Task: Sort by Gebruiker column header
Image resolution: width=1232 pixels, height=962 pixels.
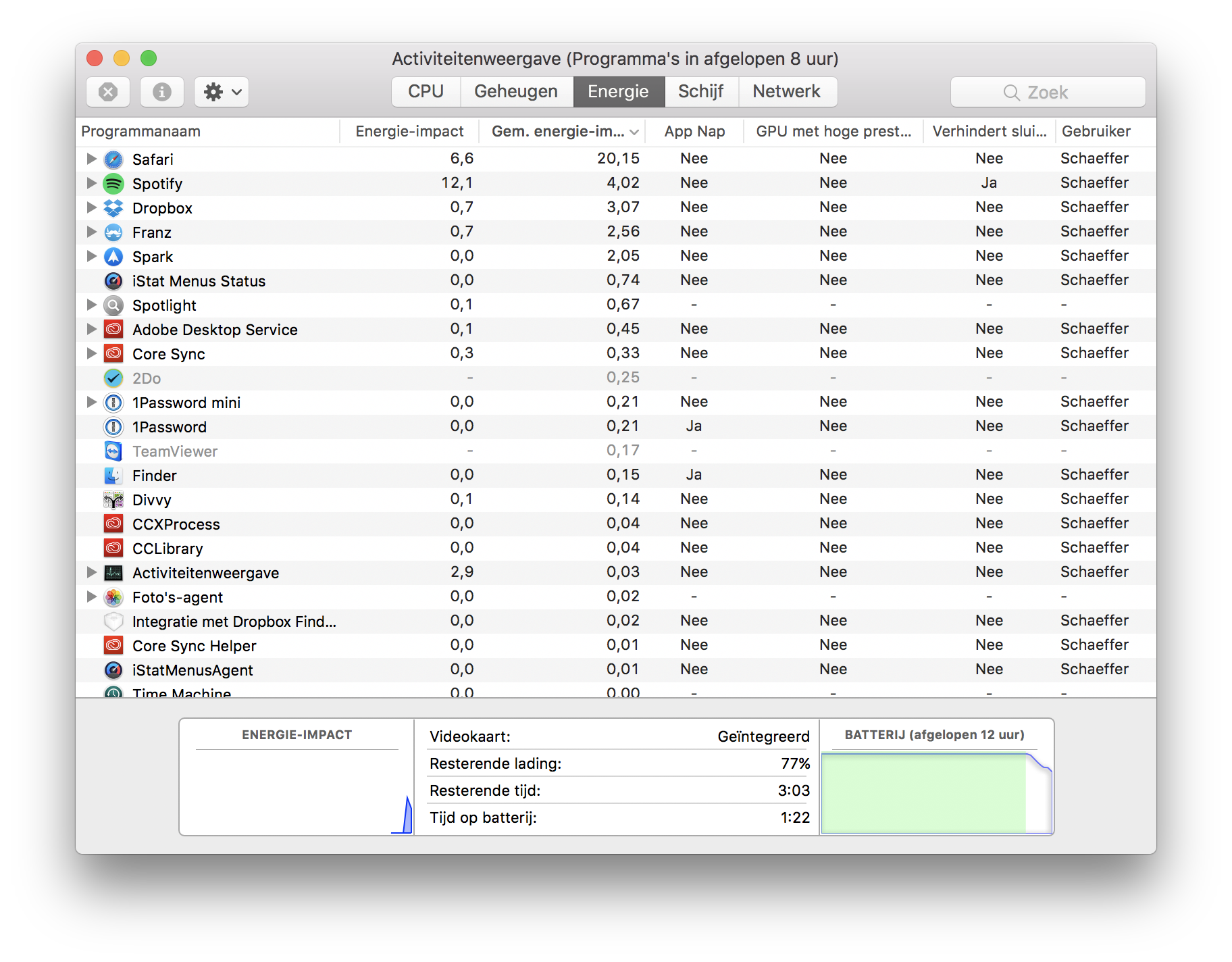Action: click(x=1106, y=132)
